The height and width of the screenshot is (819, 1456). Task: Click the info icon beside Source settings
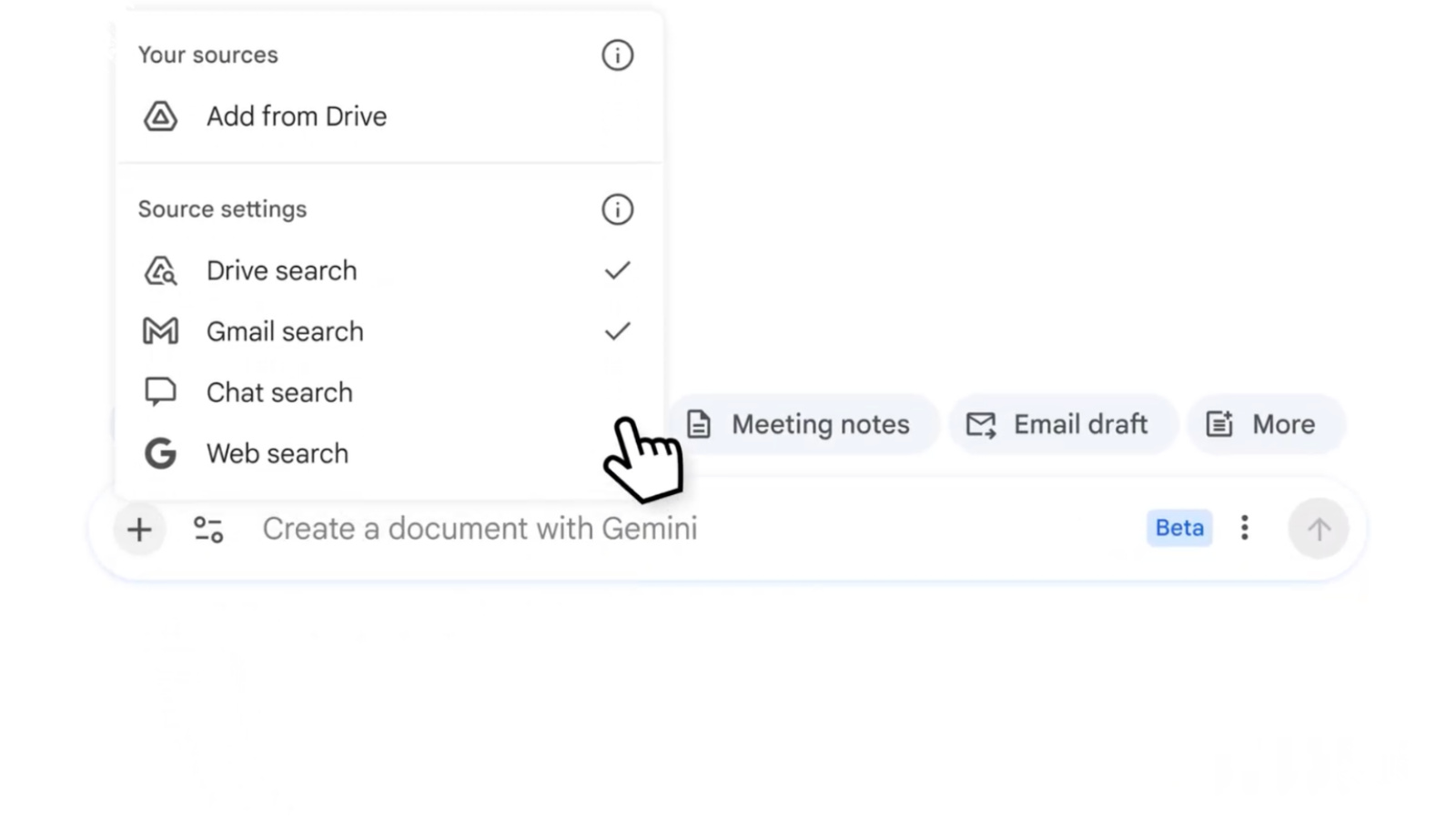pos(617,209)
